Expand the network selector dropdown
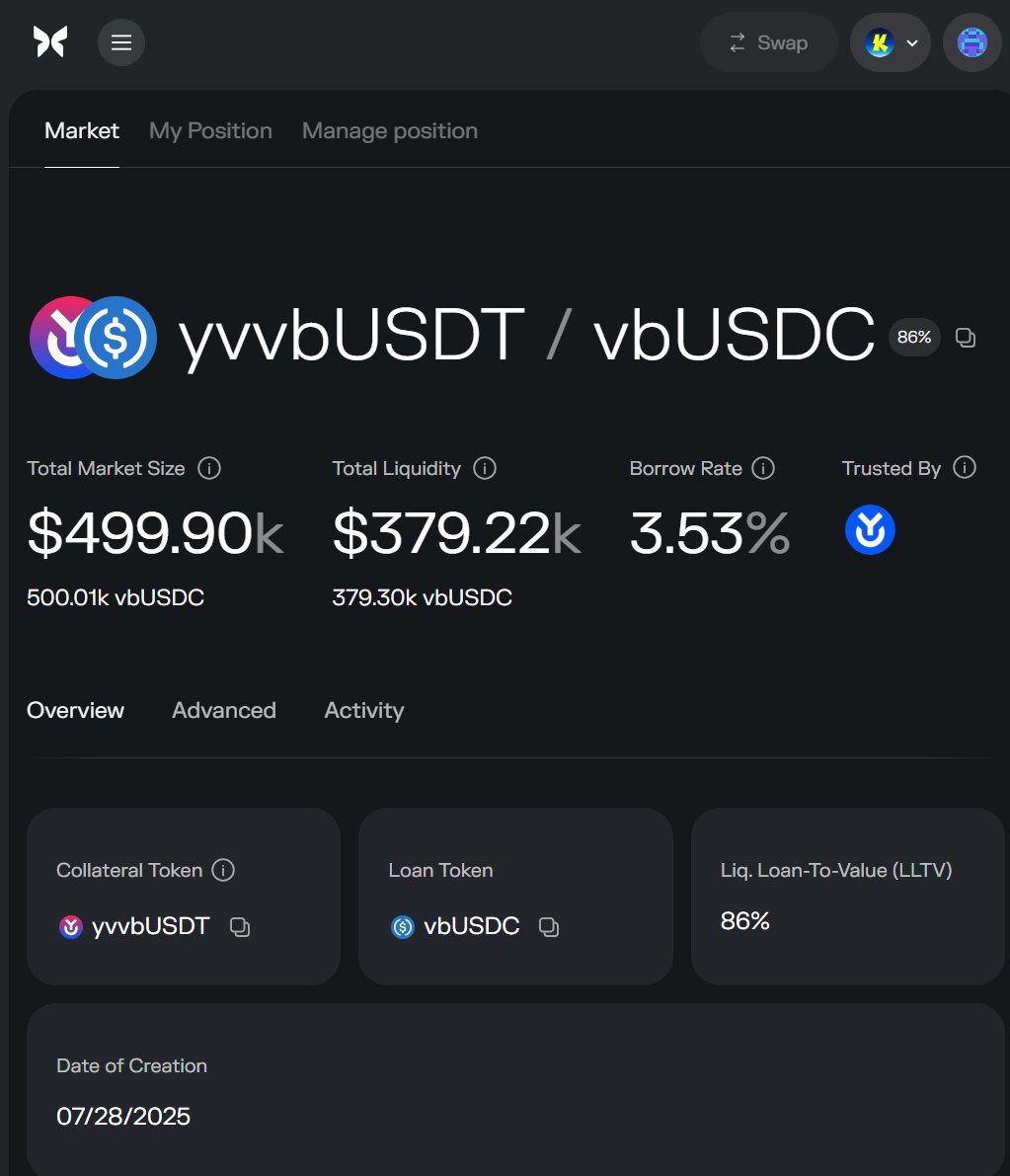 point(890,42)
